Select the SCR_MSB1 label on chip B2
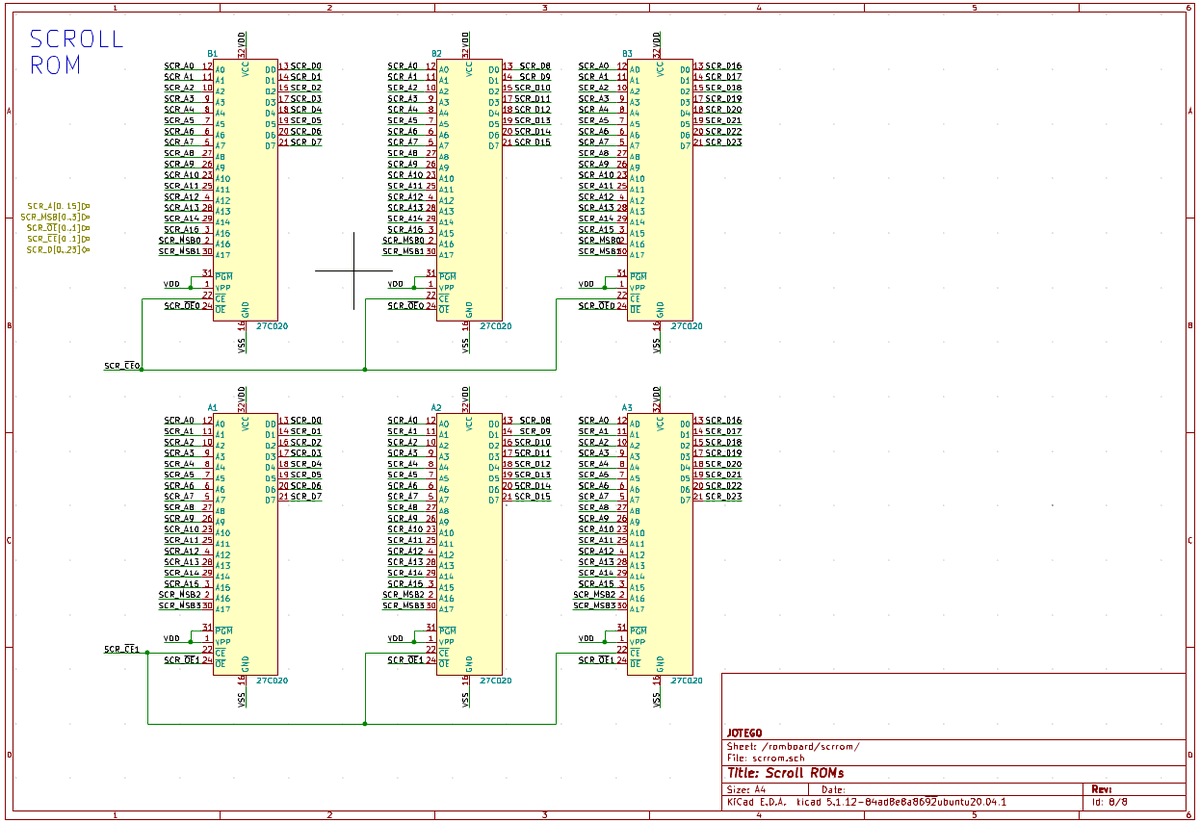1200x823 pixels. 405,251
